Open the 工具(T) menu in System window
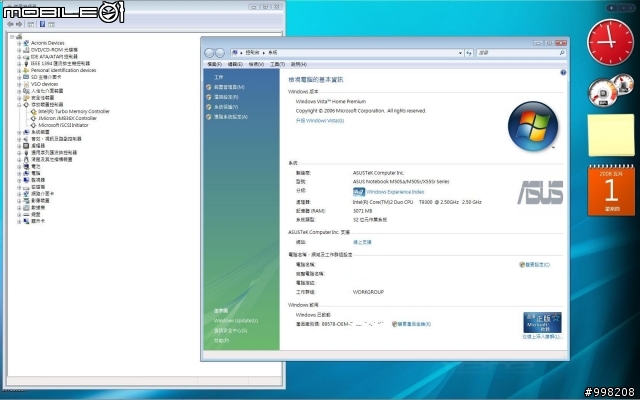 click(x=277, y=64)
